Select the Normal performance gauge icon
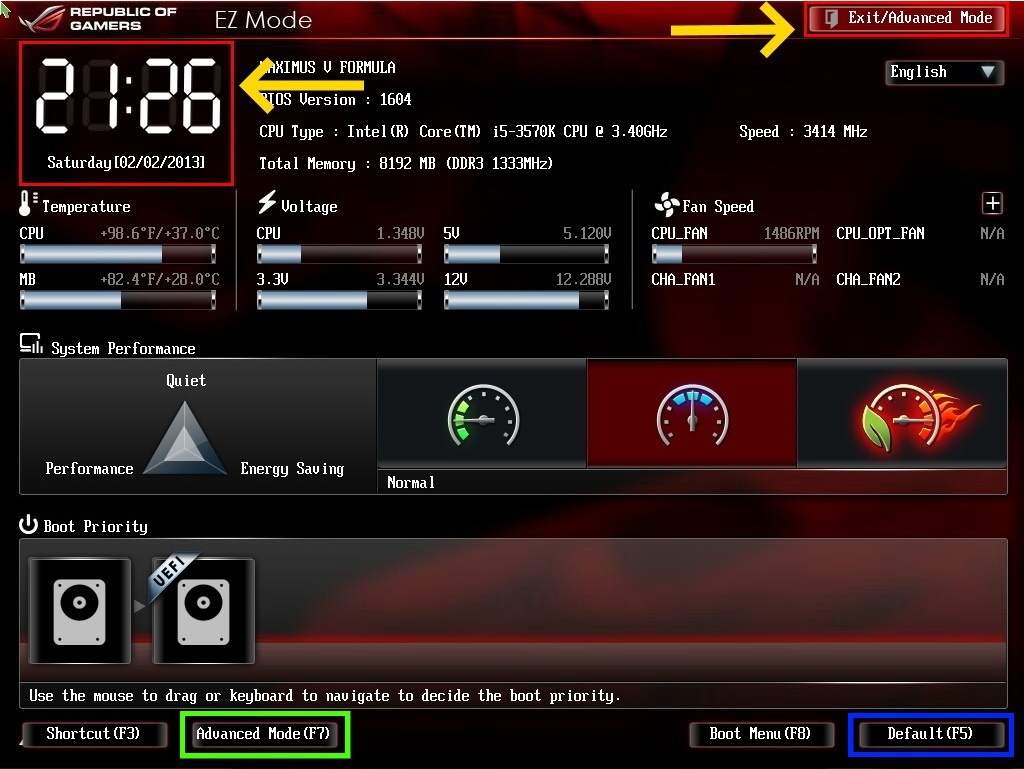 coord(691,414)
